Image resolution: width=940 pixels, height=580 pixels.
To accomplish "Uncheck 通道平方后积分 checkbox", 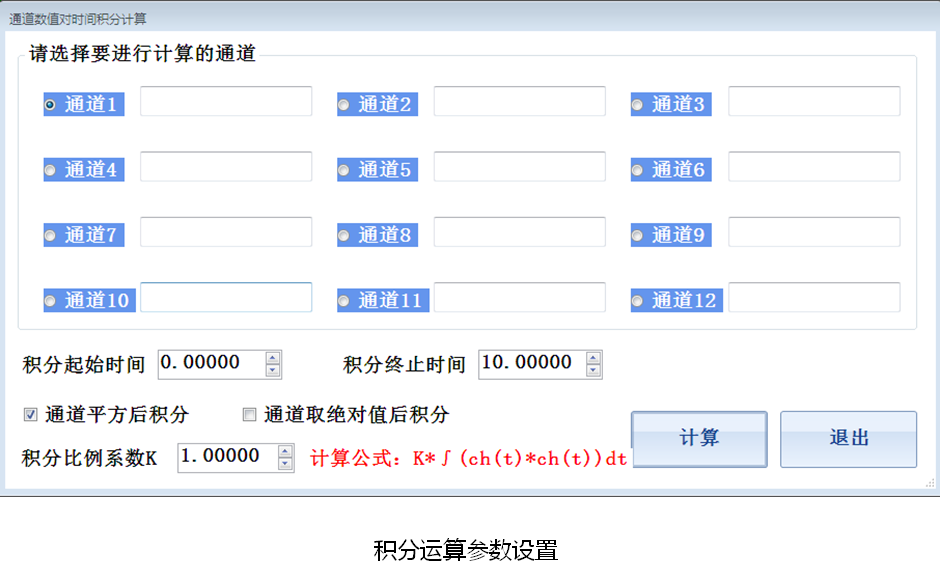I will [x=31, y=414].
